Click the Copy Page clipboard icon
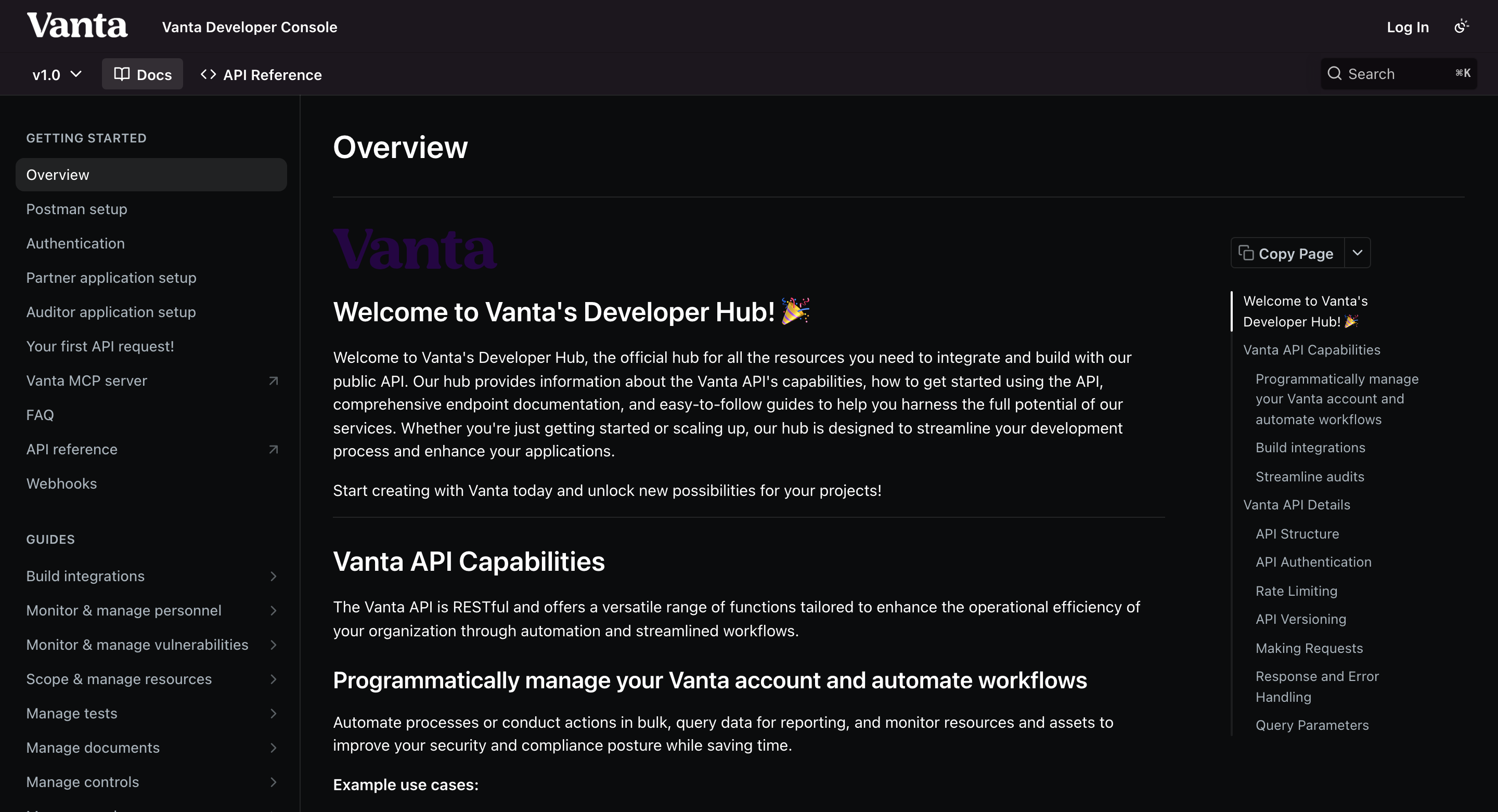This screenshot has width=1498, height=812. [x=1246, y=253]
